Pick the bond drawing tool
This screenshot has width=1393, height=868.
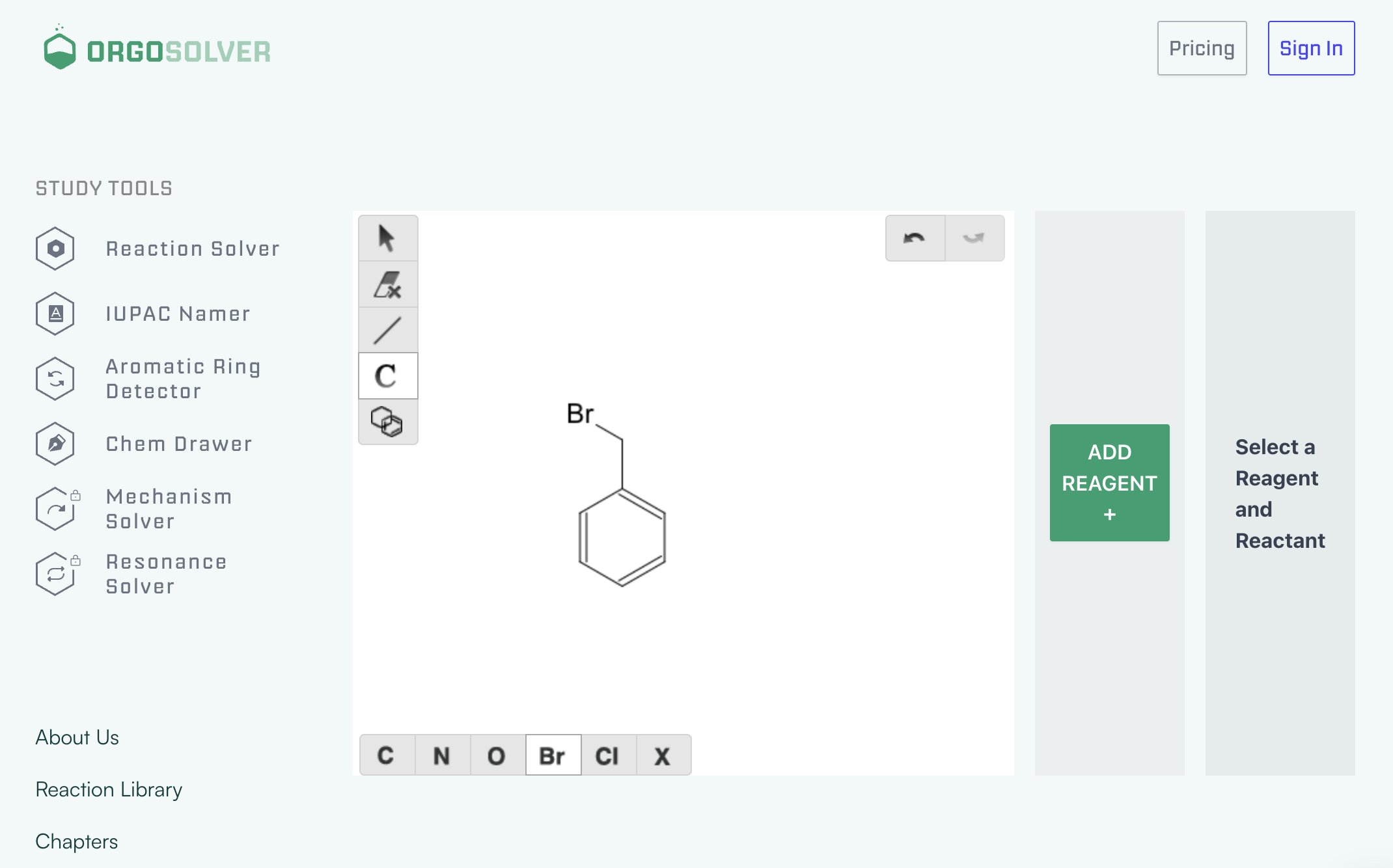tap(387, 330)
